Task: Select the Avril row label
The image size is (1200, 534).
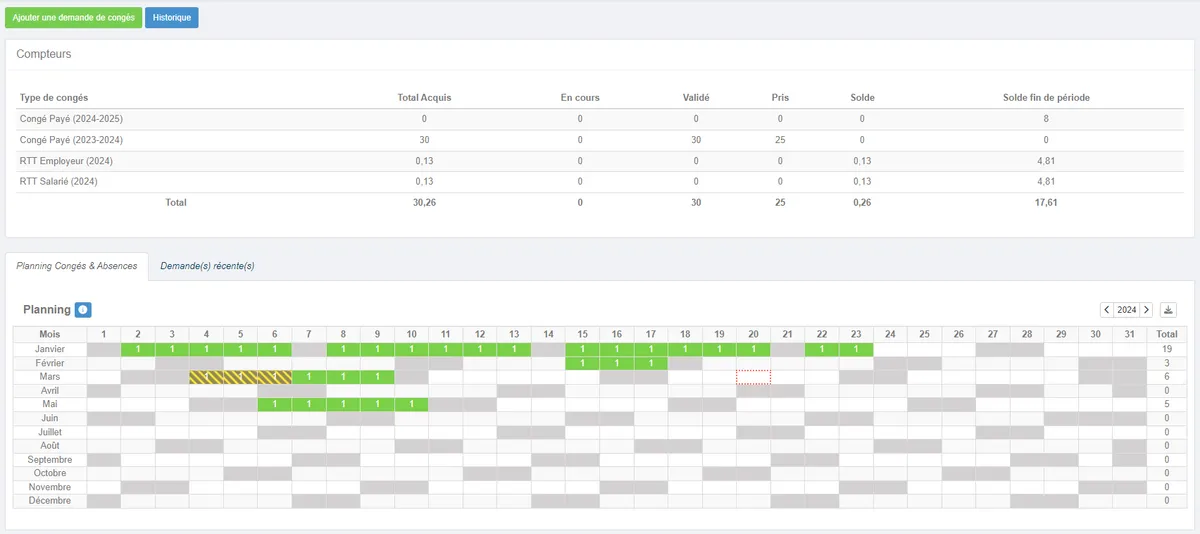Action: (x=50, y=391)
